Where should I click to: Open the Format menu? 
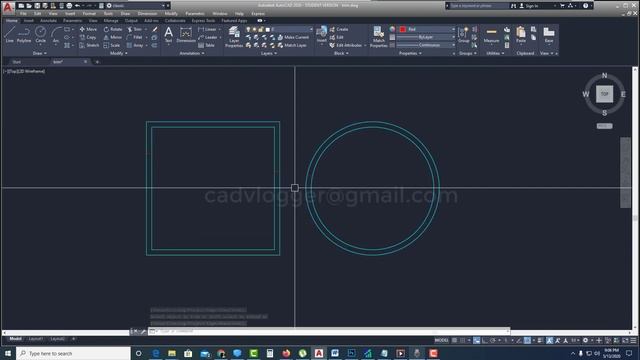[89, 13]
